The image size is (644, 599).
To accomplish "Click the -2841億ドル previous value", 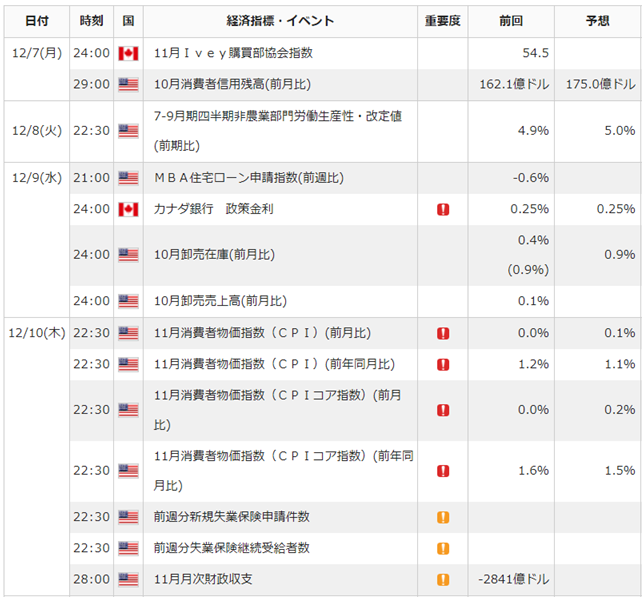I will pyautogui.click(x=514, y=579).
